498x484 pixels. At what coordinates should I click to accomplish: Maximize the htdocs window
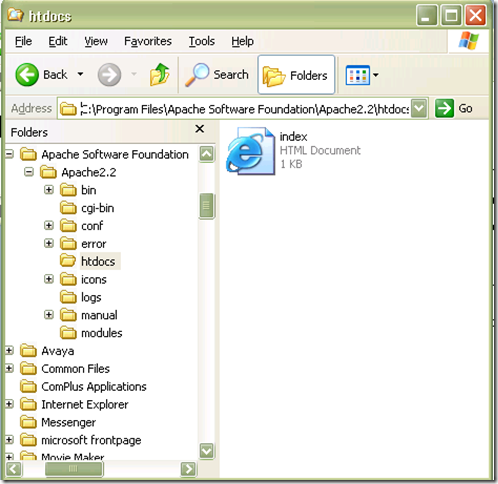451,15
